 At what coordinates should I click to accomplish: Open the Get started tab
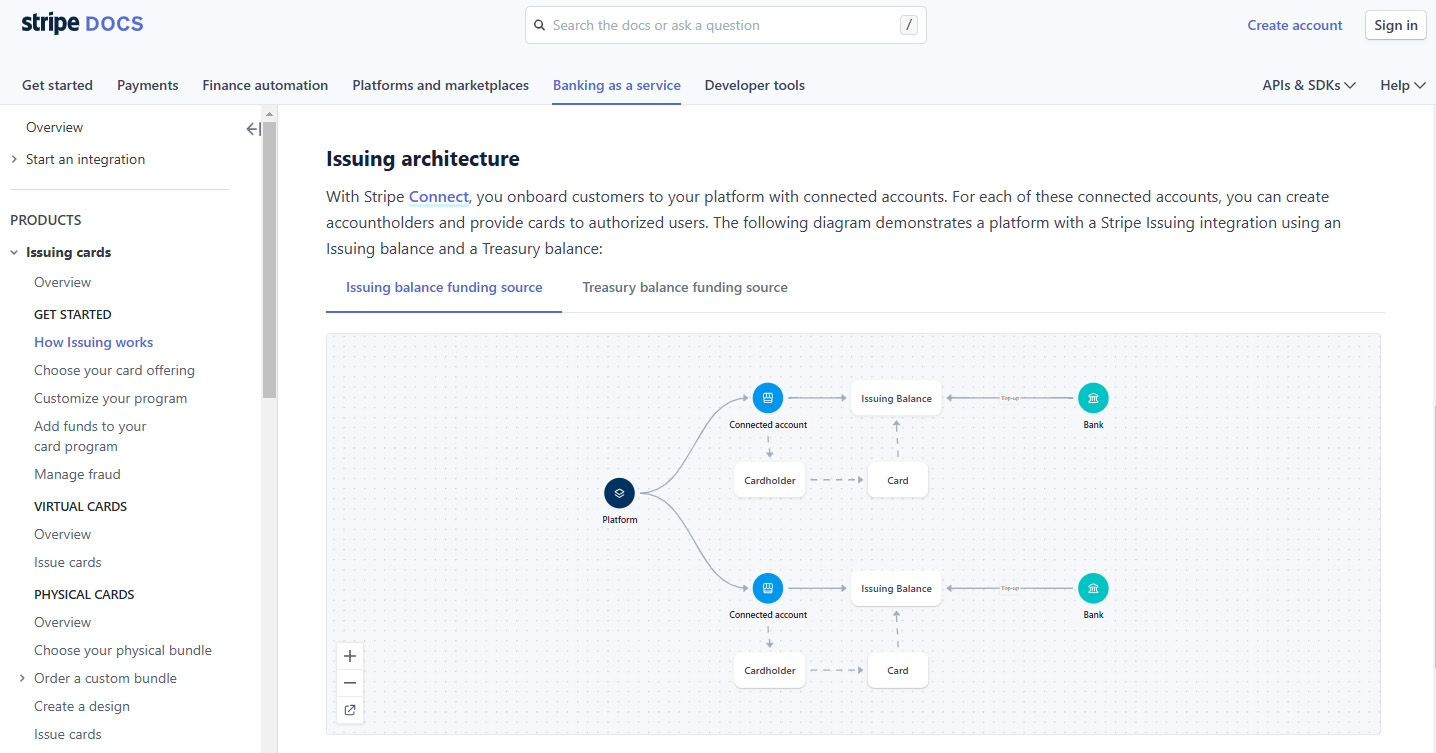tap(57, 86)
